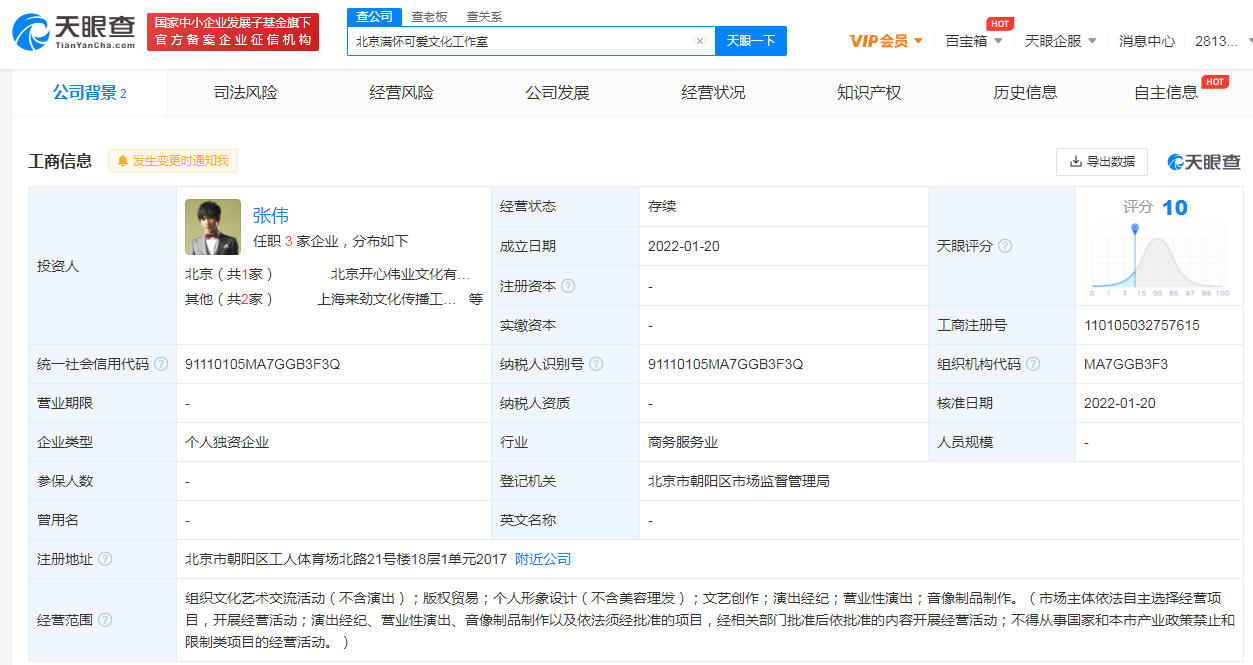Switch to the 查公司 search tab
1253x665 pixels.
(x=375, y=17)
